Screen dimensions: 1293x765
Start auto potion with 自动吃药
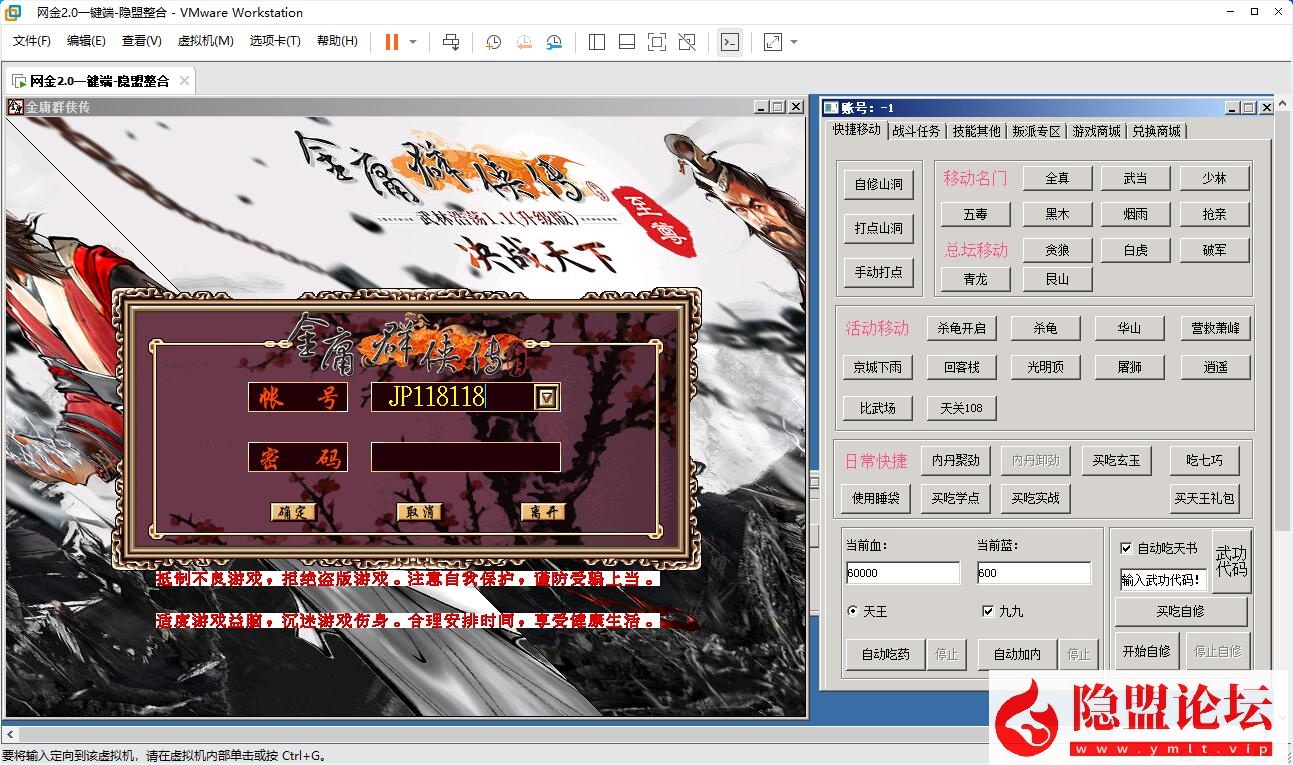(886, 654)
